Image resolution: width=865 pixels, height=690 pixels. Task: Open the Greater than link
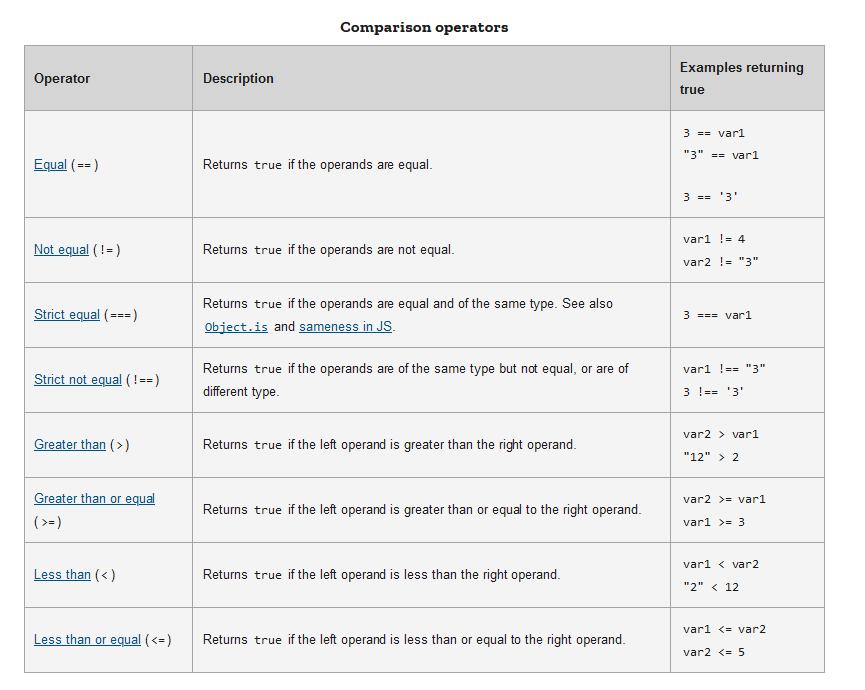coord(70,445)
